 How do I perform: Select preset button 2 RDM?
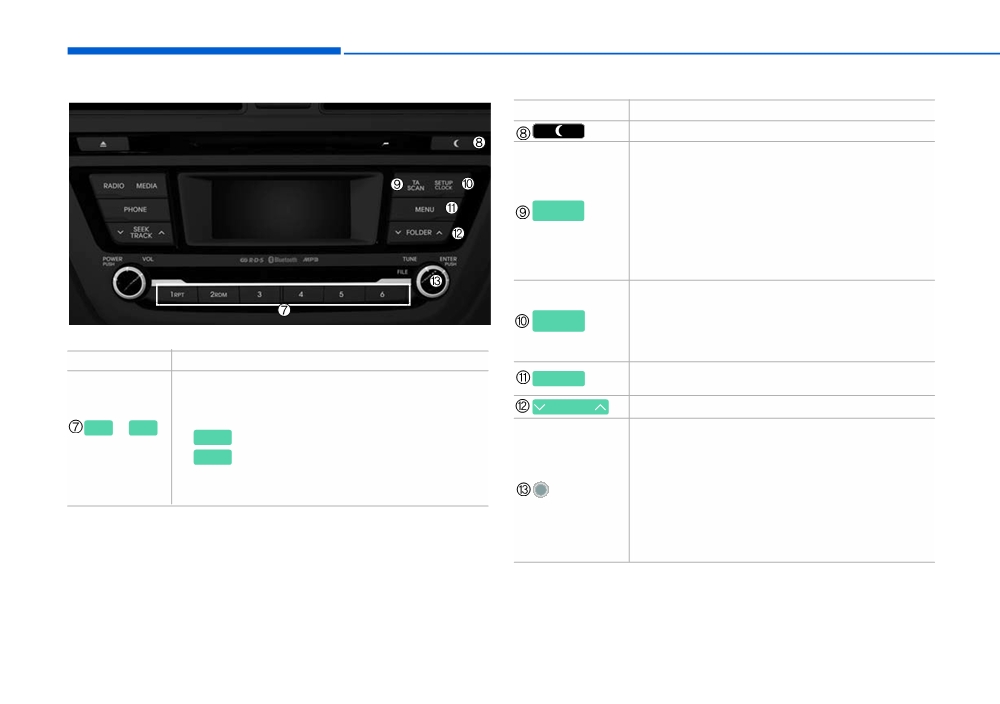point(219,295)
